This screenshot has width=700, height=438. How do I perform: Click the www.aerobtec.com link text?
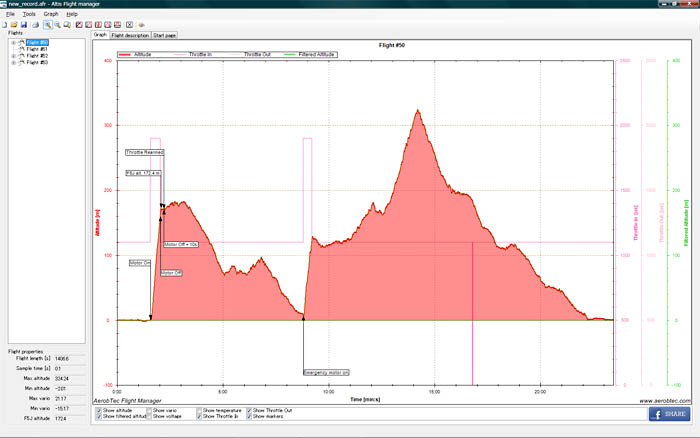pos(665,401)
